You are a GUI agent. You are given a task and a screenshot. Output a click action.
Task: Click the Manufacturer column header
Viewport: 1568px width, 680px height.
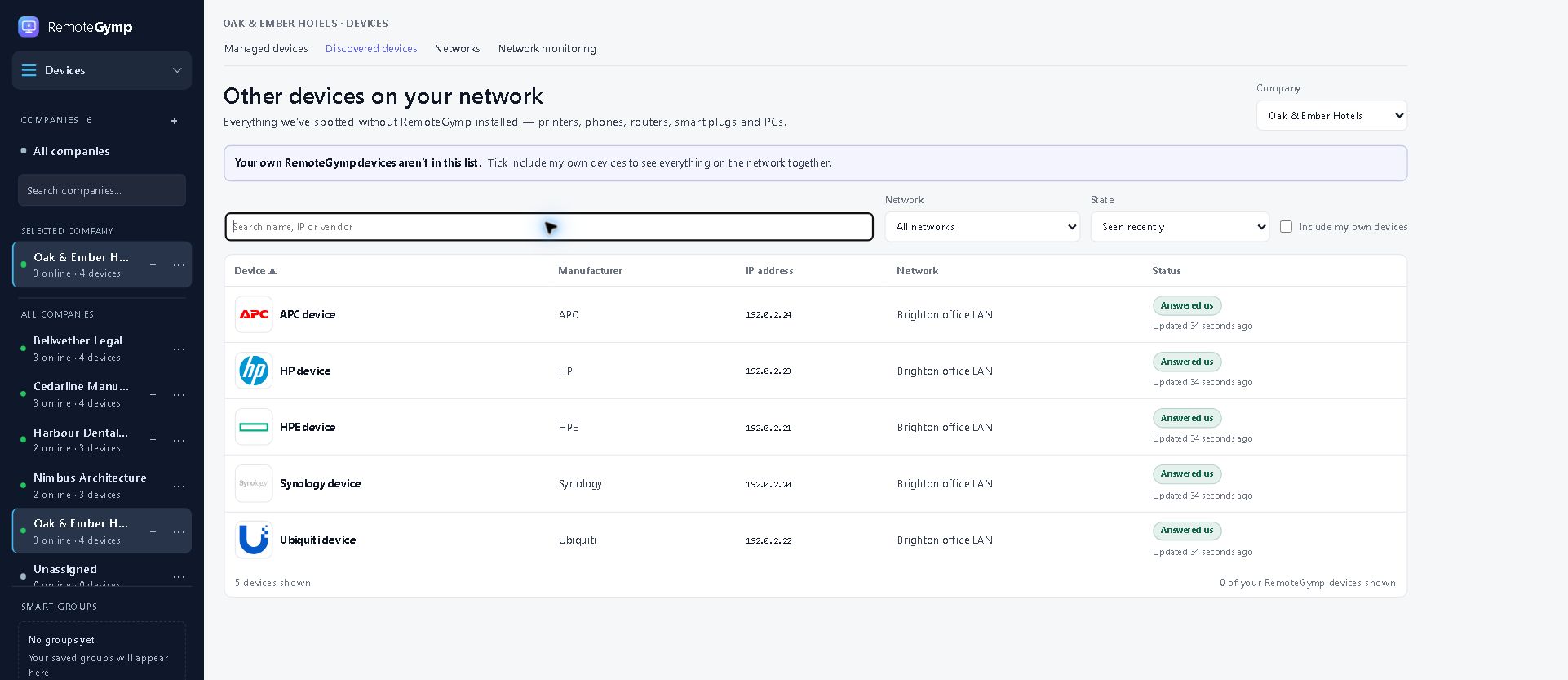590,271
